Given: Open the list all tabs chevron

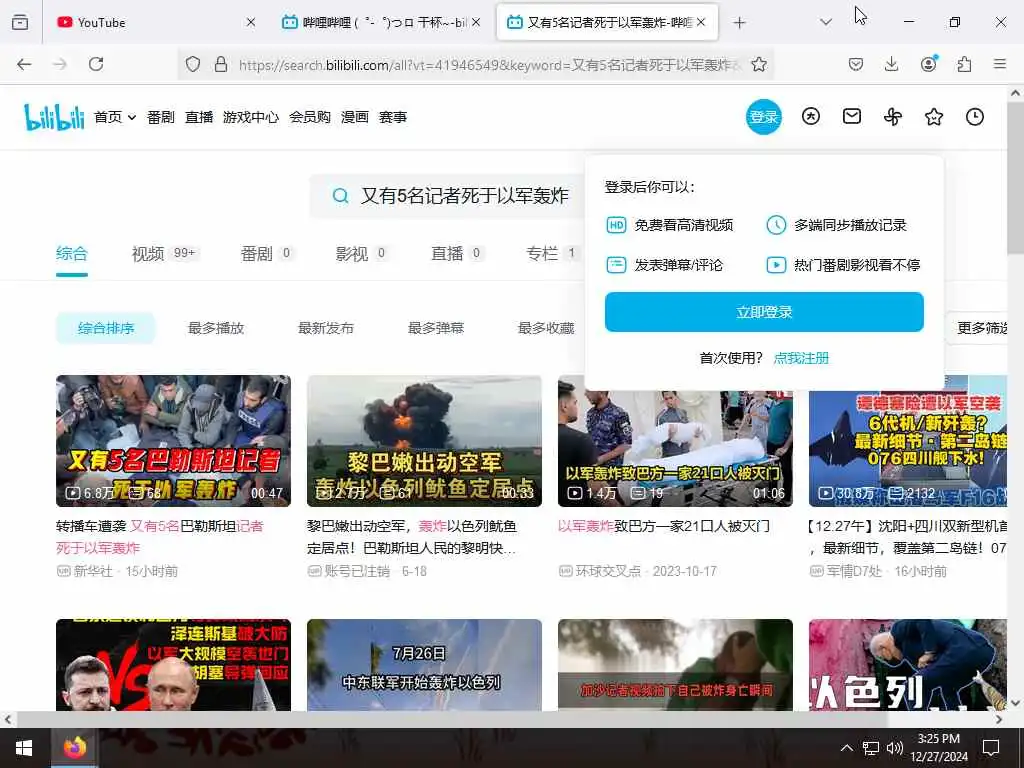Looking at the screenshot, I should tap(826, 23).
